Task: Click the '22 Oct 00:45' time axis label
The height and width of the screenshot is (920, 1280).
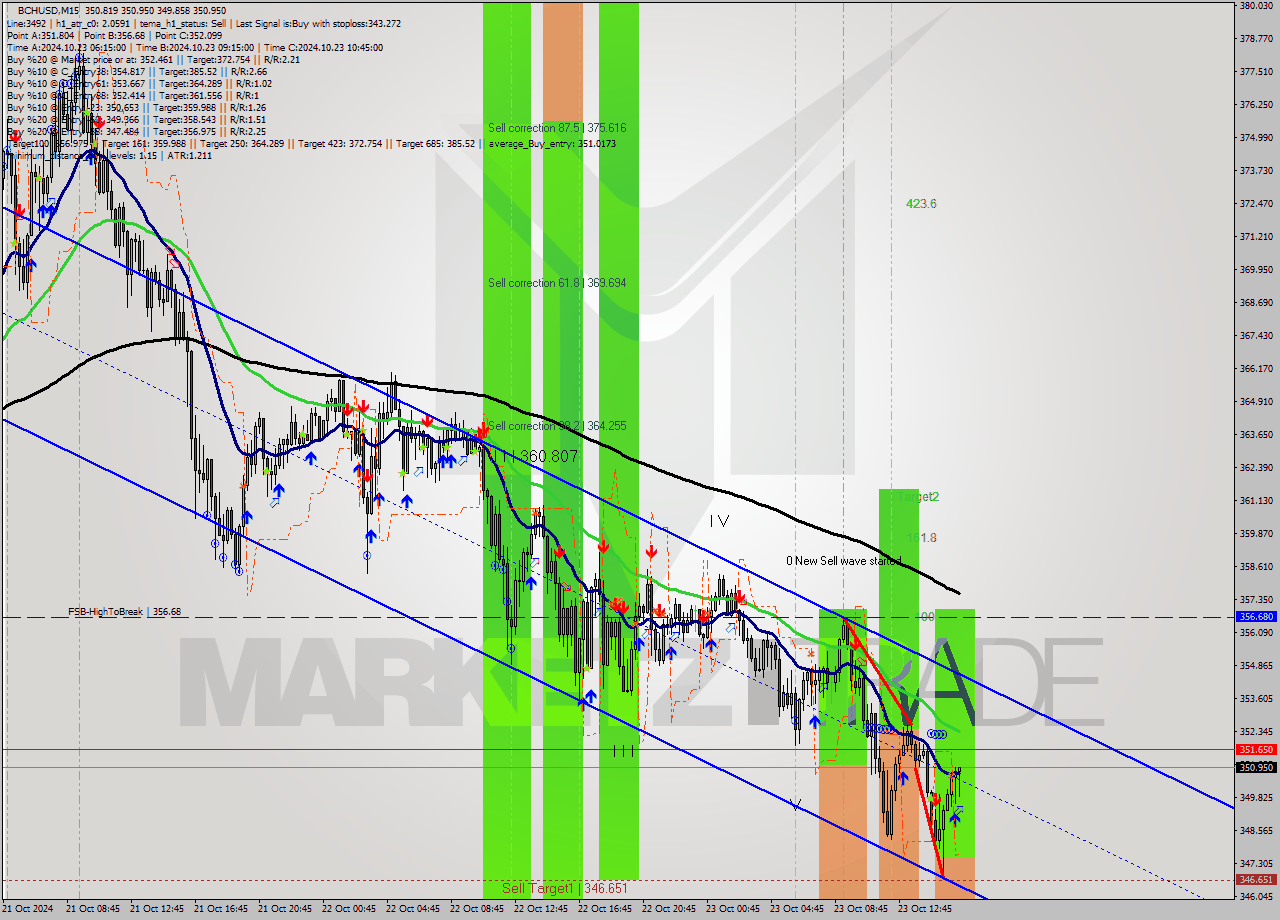Action: [349, 910]
